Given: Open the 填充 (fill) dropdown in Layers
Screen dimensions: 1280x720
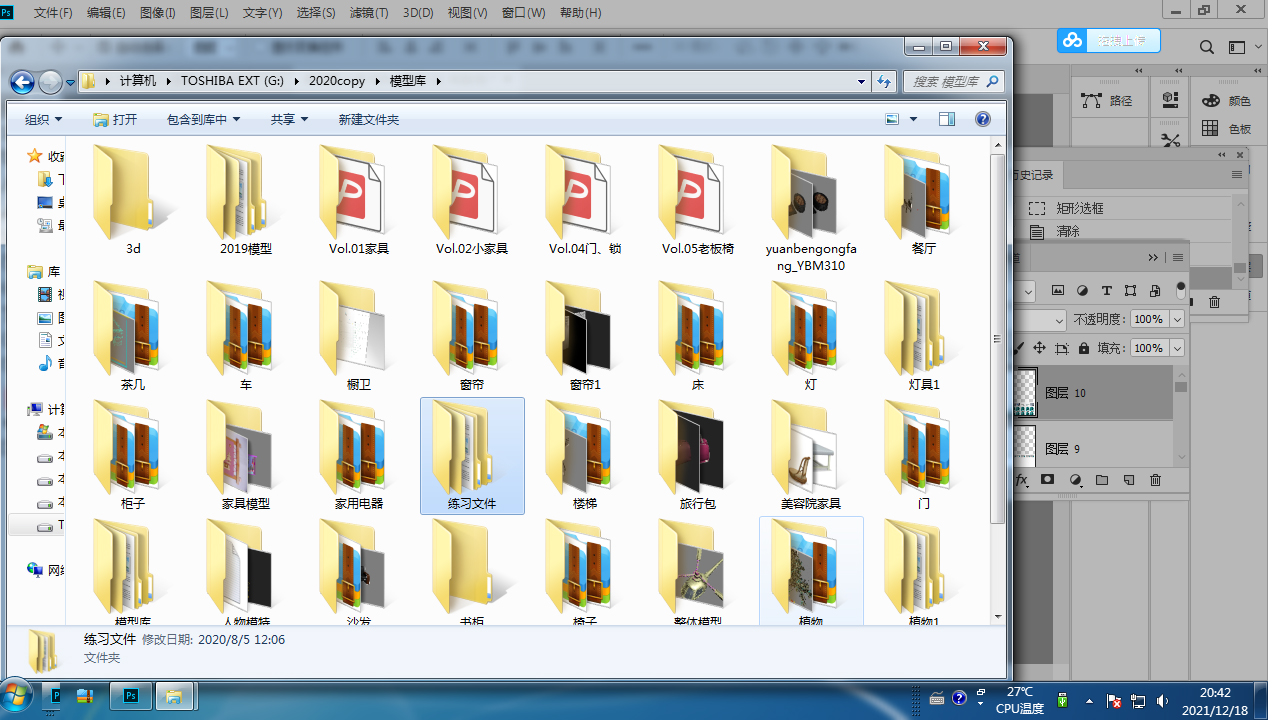Looking at the screenshot, I should pos(1177,348).
